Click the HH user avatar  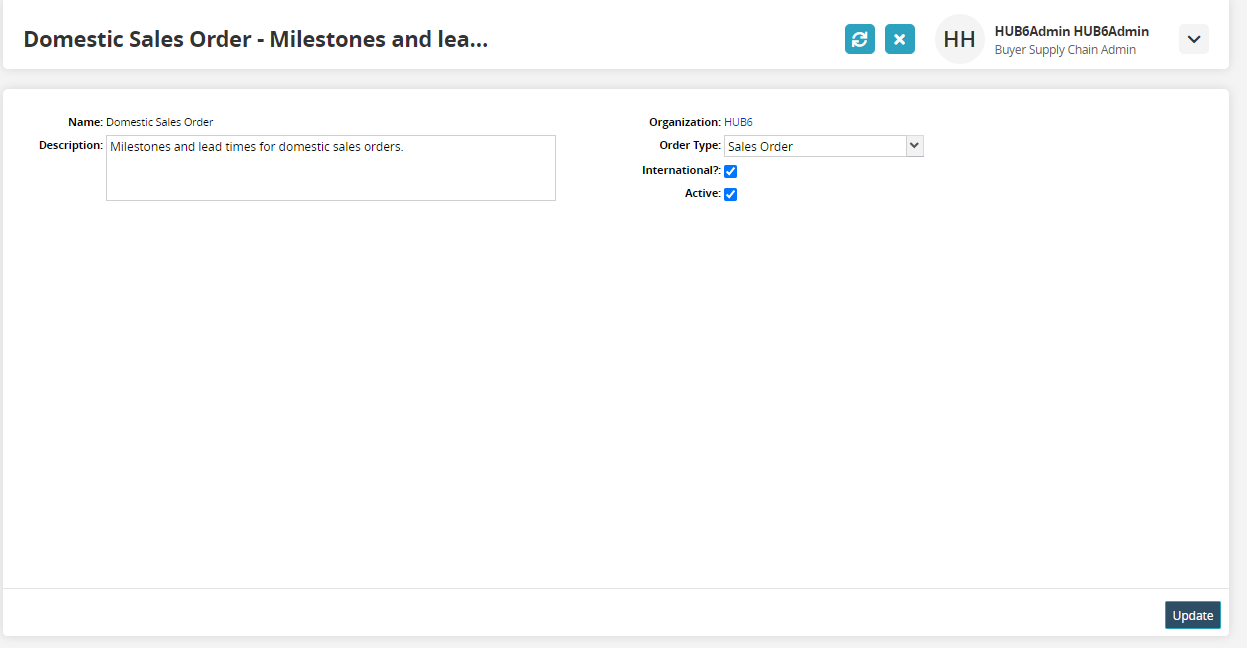coord(959,40)
